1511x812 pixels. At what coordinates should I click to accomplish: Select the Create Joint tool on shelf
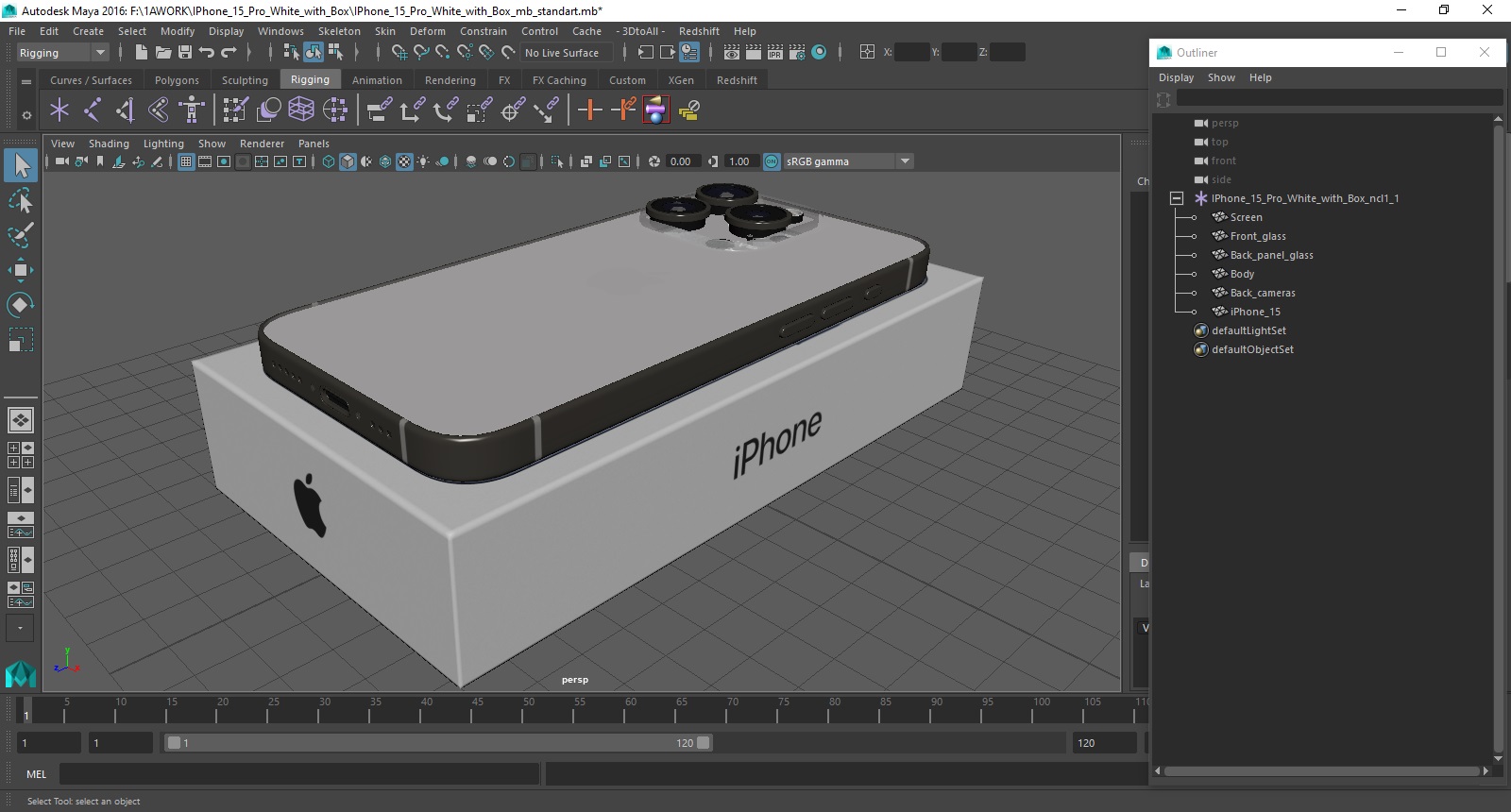tap(93, 110)
